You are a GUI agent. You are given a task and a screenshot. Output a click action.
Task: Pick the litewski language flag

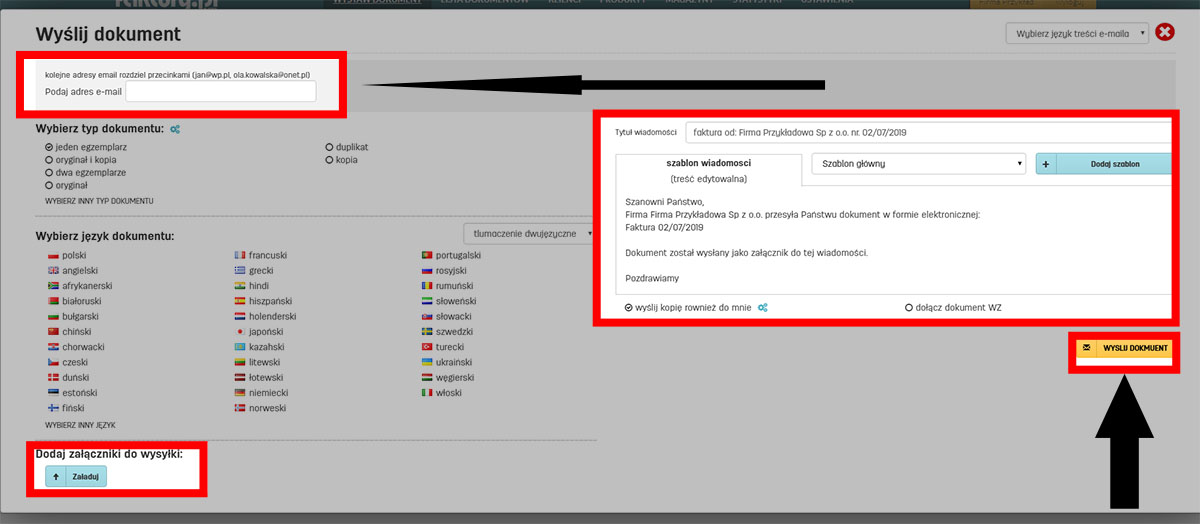tap(239, 362)
